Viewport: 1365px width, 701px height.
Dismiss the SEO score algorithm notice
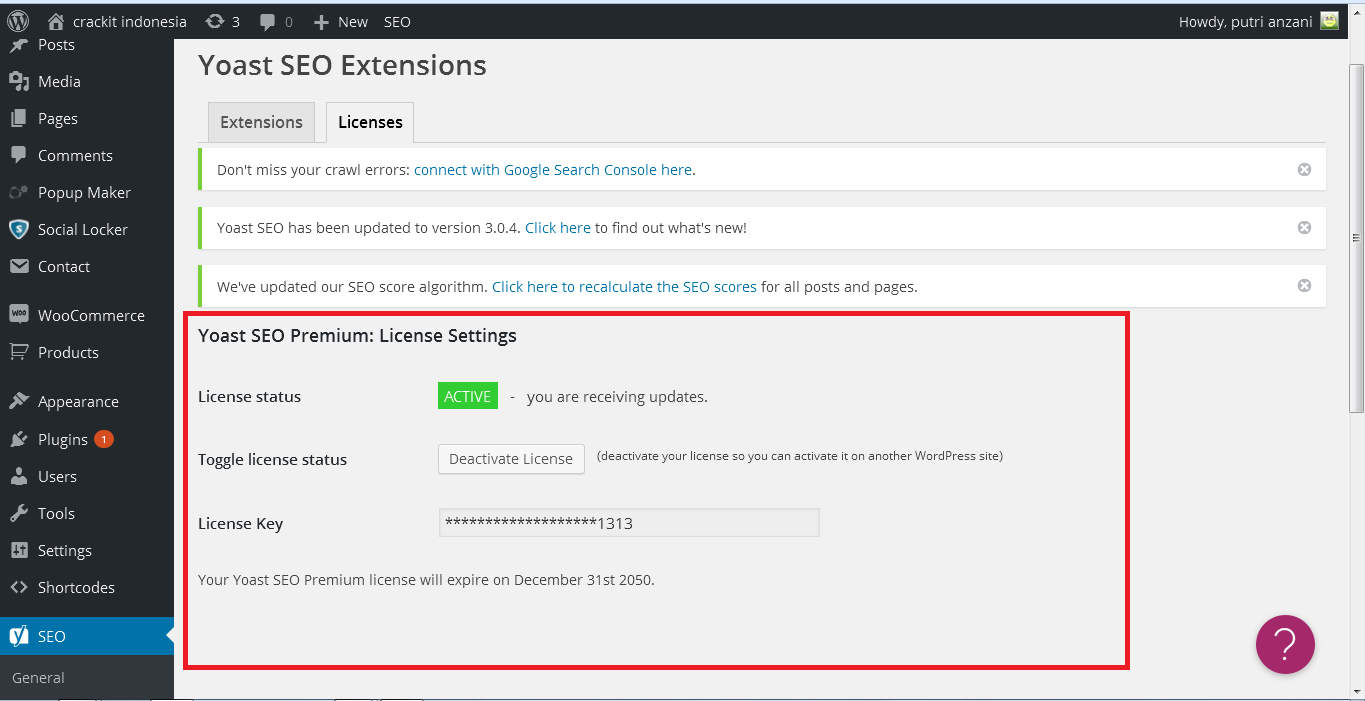point(1304,285)
